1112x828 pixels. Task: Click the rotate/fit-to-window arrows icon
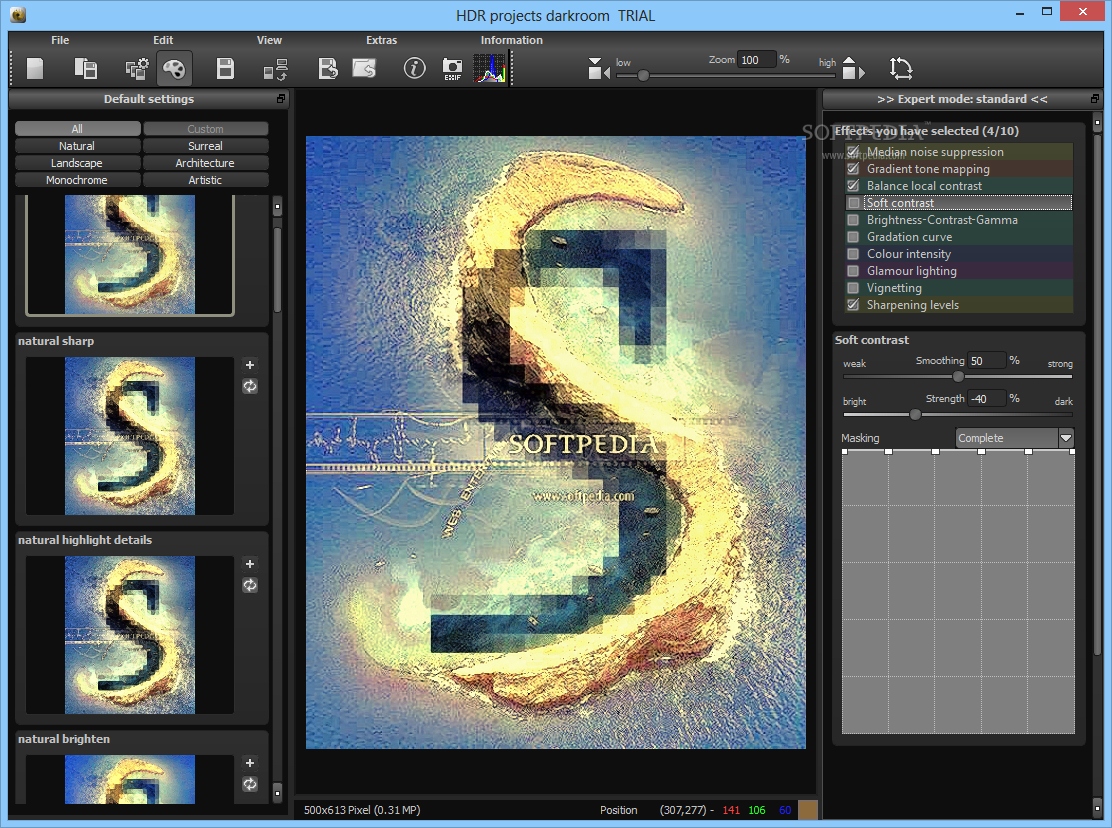(x=901, y=69)
